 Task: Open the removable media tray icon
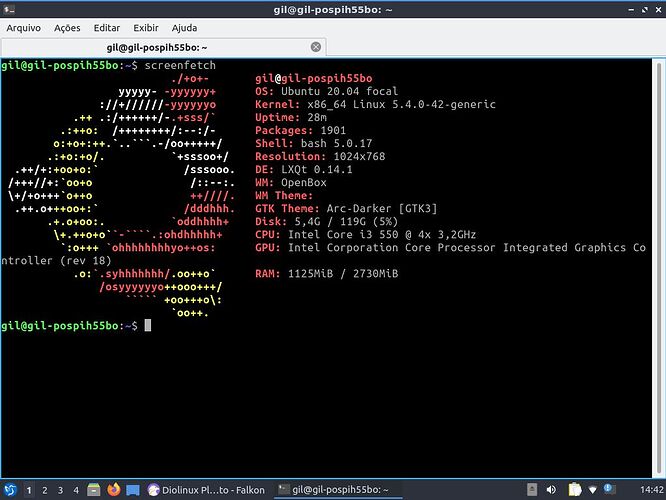click(532, 490)
